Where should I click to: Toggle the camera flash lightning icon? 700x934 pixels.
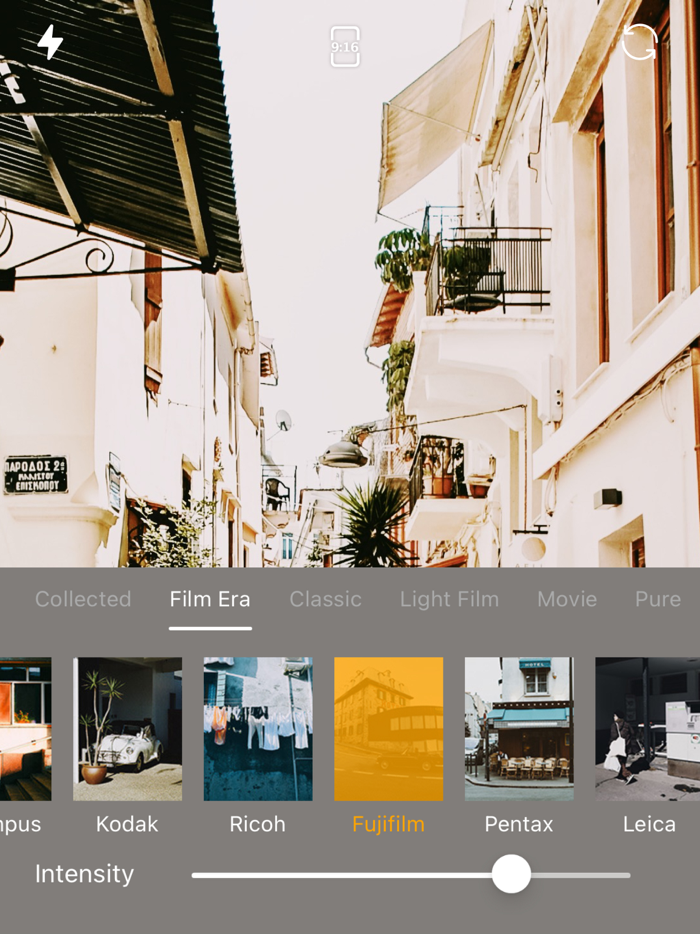[50, 42]
